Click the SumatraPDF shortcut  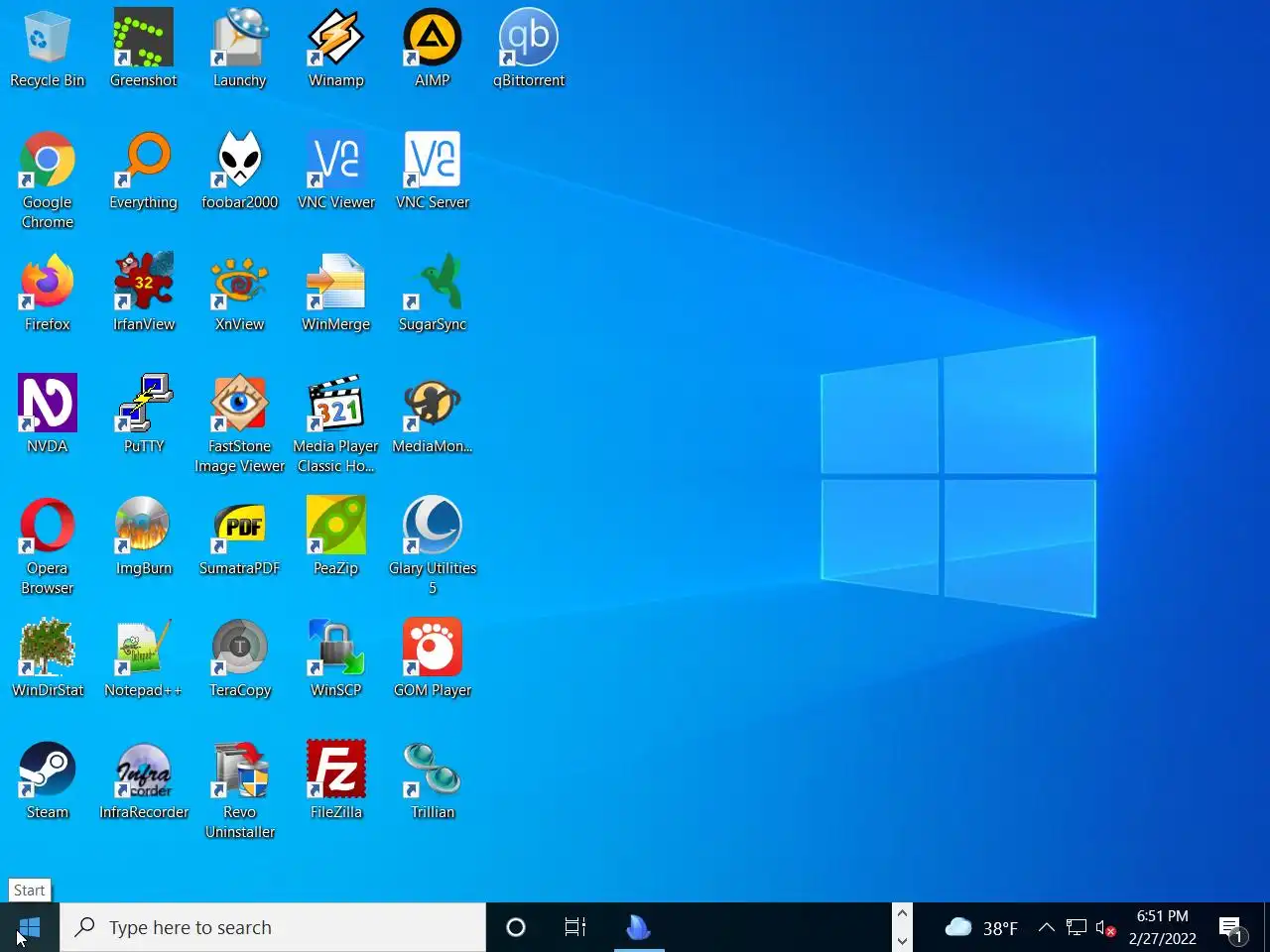(239, 536)
